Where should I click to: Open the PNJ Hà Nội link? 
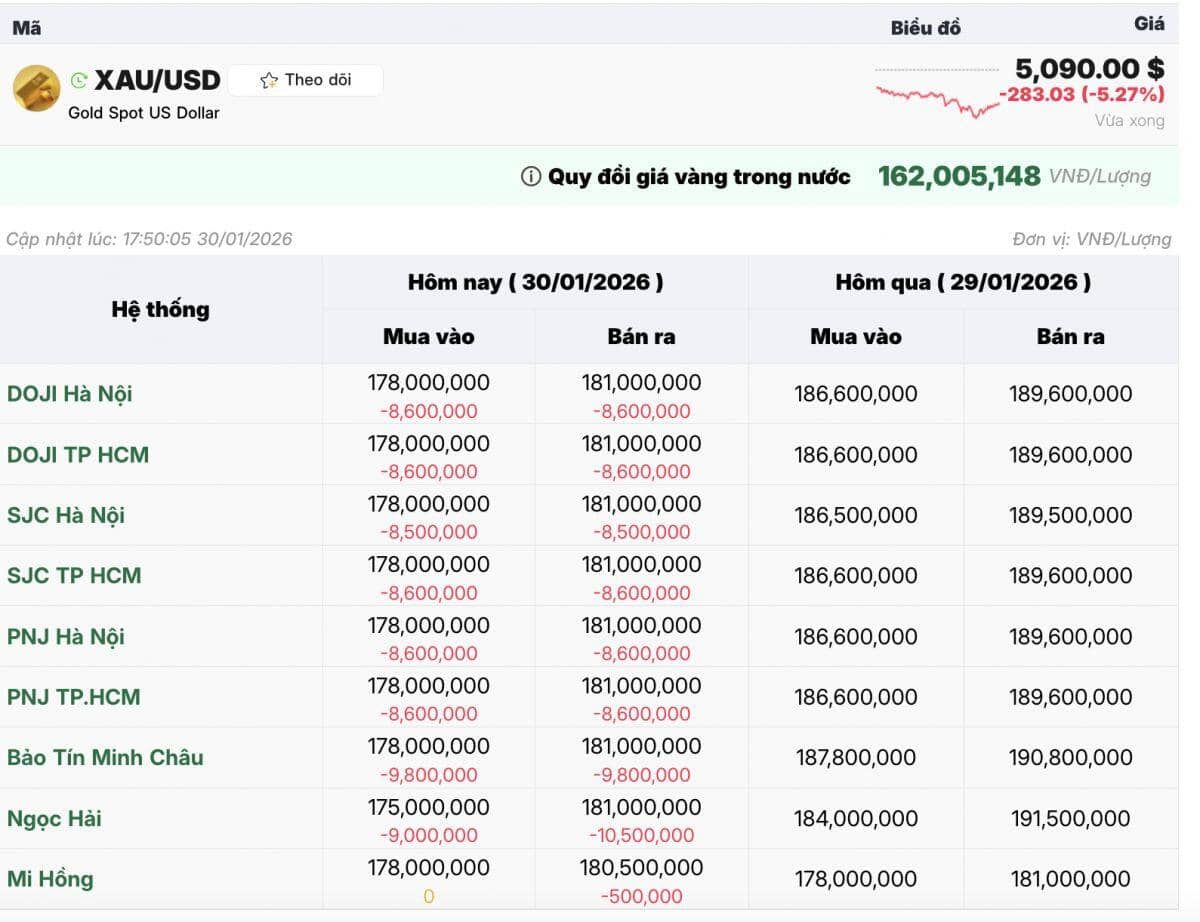click(66, 637)
